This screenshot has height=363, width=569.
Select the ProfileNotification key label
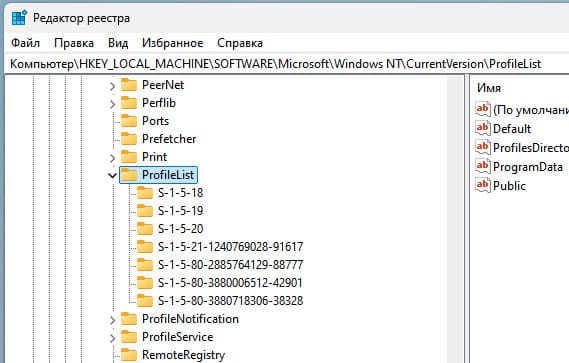190,319
